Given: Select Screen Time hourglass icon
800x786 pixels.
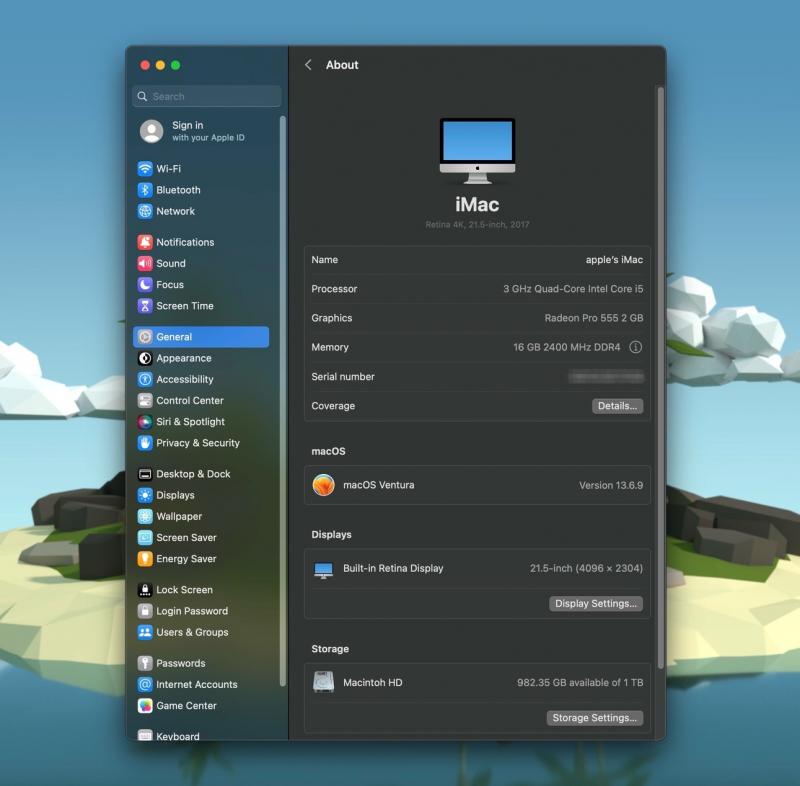Looking at the screenshot, I should [145, 306].
